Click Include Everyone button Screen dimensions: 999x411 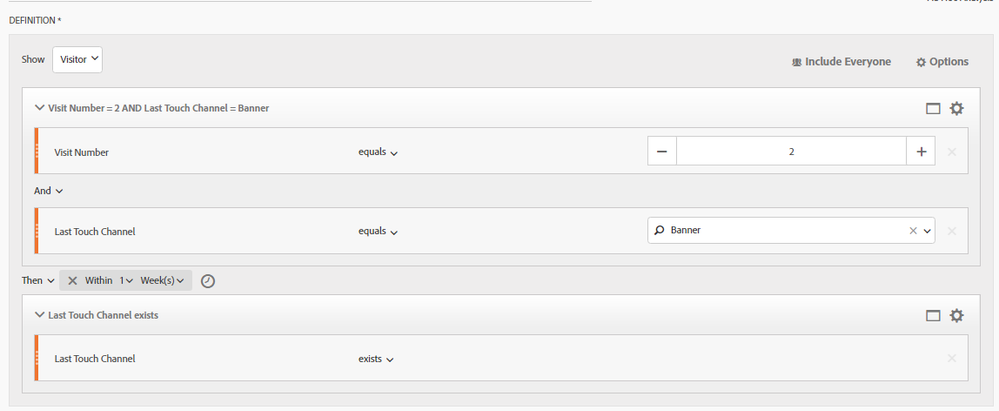tap(840, 62)
